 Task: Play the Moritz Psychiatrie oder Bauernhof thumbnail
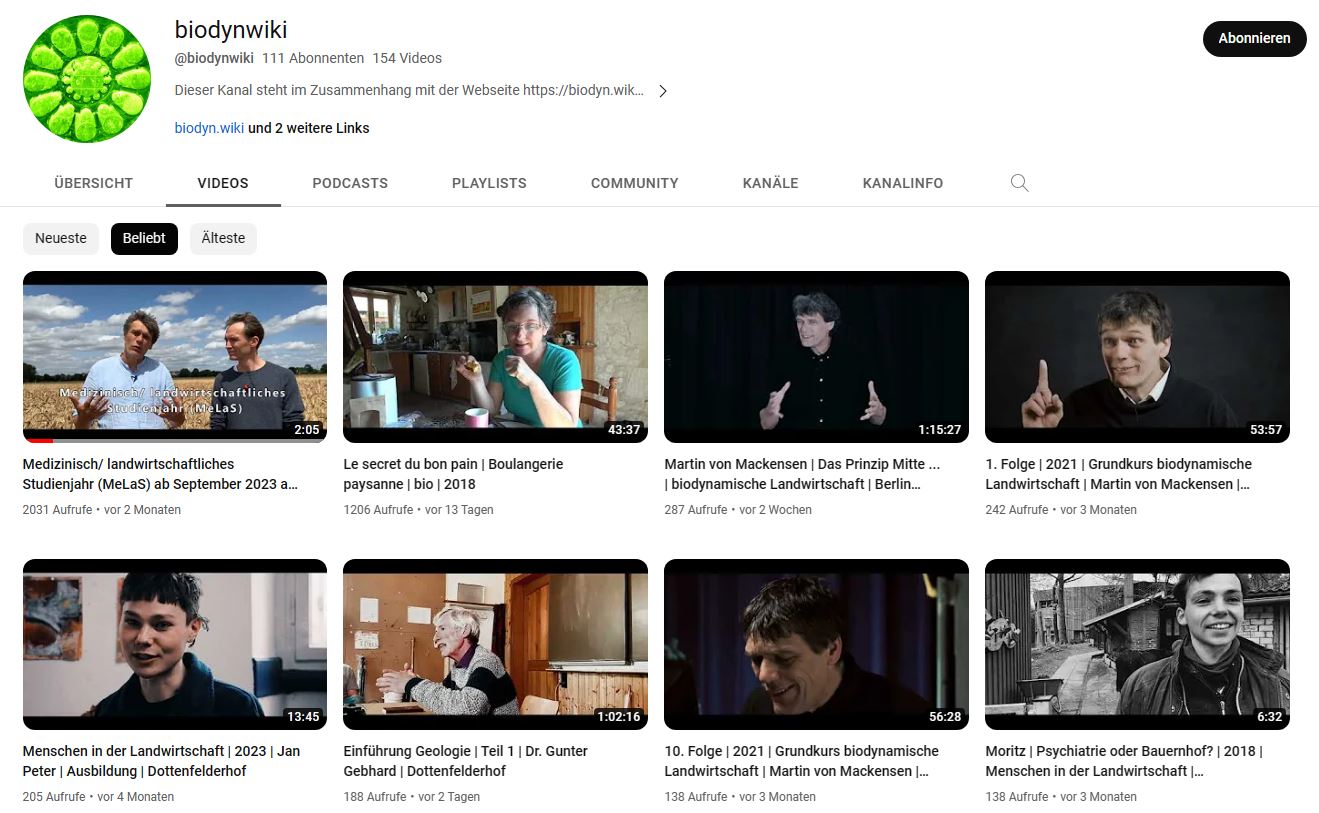click(x=1137, y=644)
